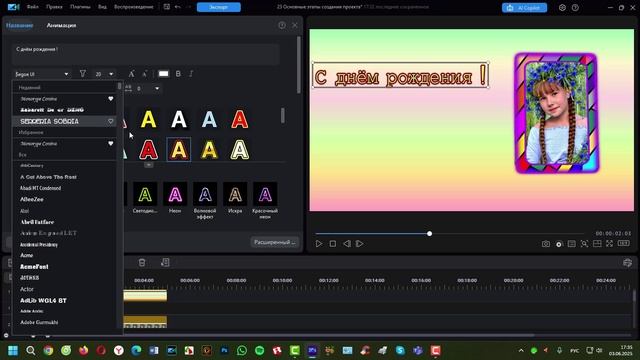Select the title text box in preview
This screenshot has height=360, width=640.
tap(400, 75)
